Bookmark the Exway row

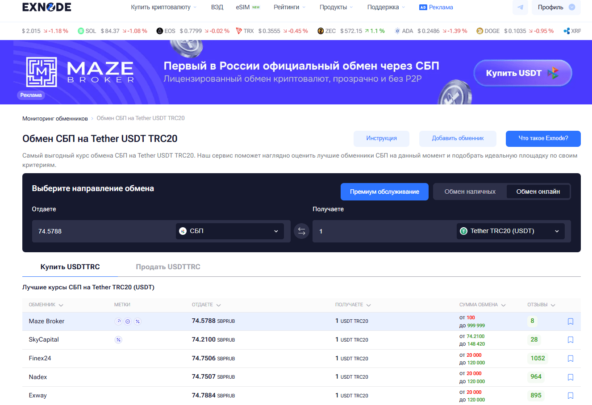570,395
